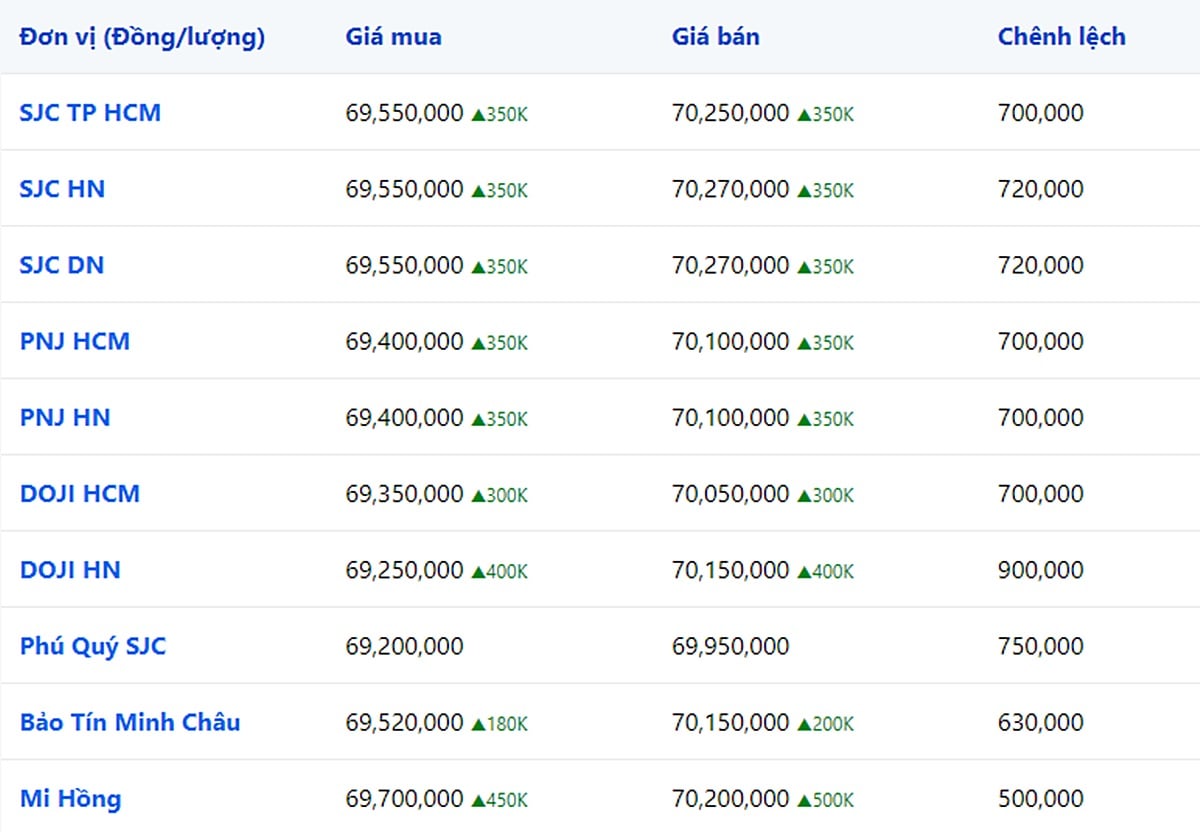Viewport: 1200px width, 832px height.
Task: Select SJC HN buying price 69,550,000
Action: tap(405, 189)
